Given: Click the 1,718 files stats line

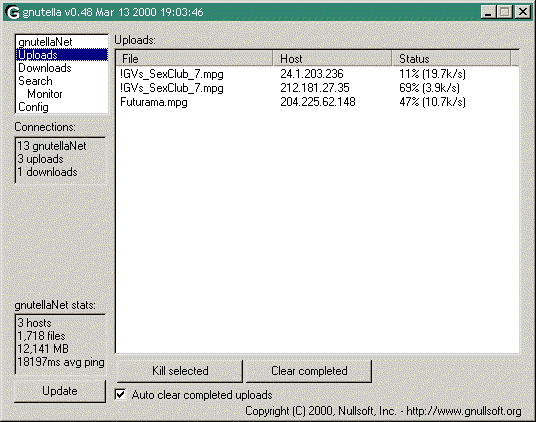Looking at the screenshot, I should (x=41, y=336).
